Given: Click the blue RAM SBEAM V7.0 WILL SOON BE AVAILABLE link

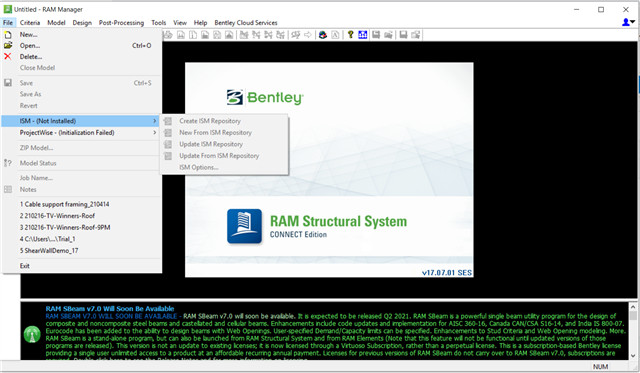Looking at the screenshot, I should click(x=111, y=316).
